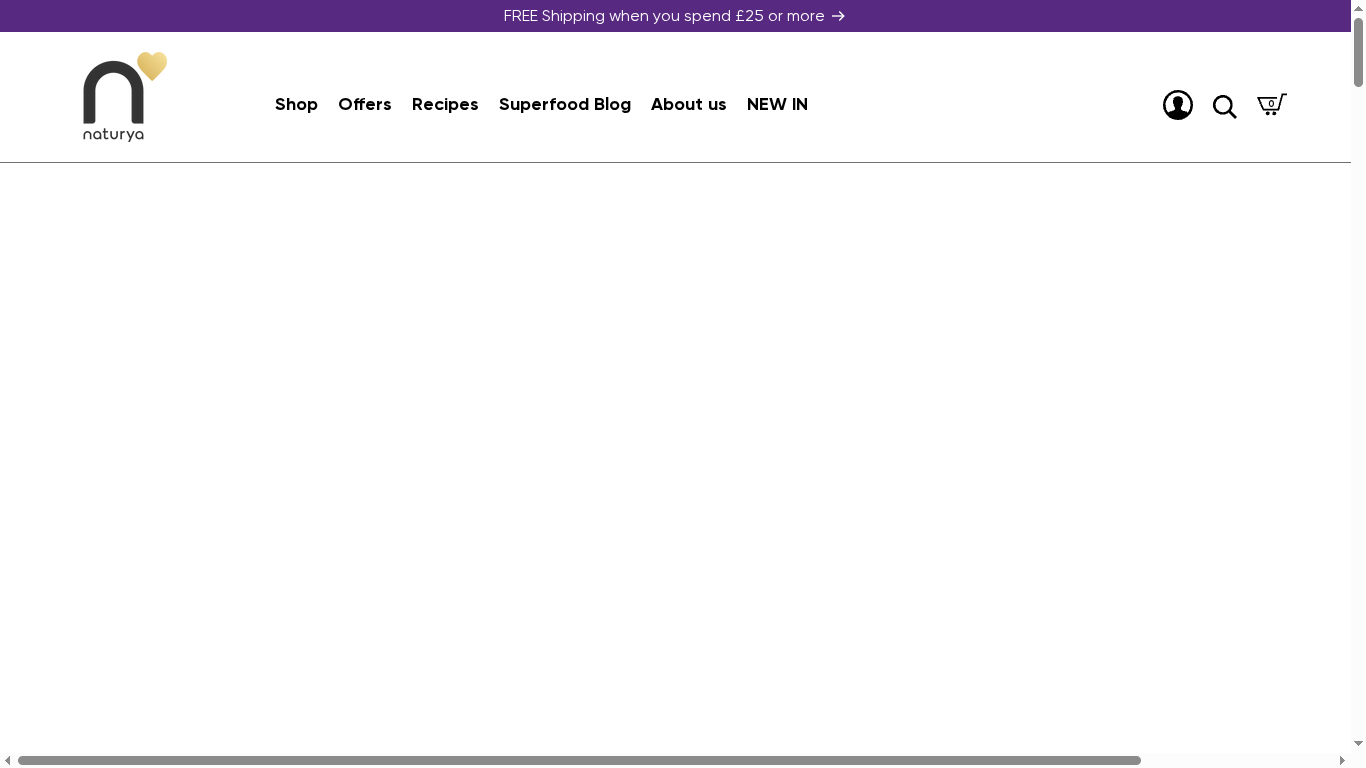Click the arrow in the shipping banner
The height and width of the screenshot is (768, 1366).
click(x=838, y=16)
